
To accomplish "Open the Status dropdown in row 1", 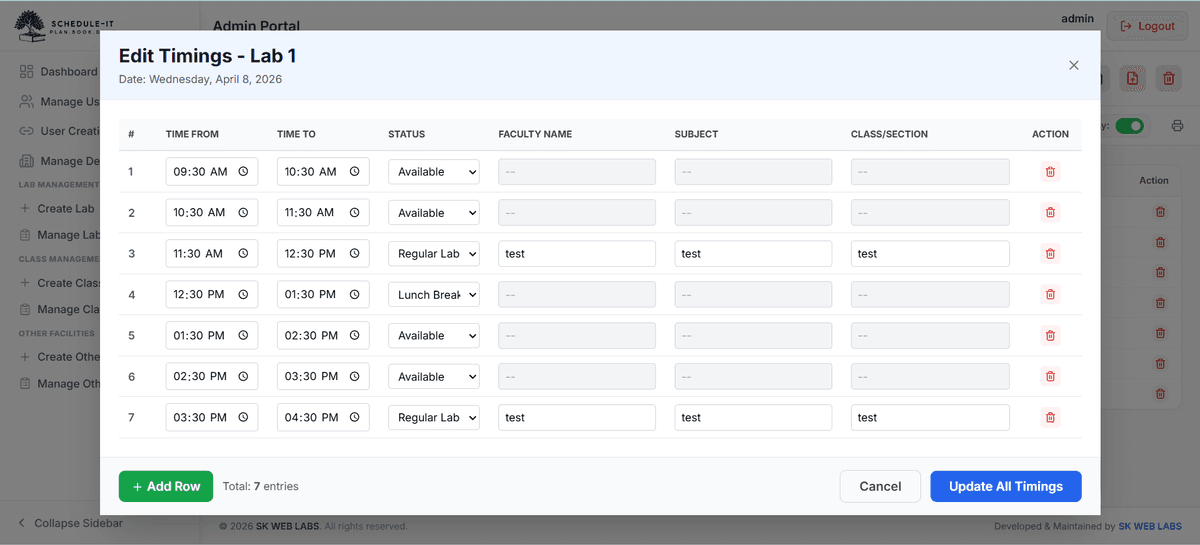I will coord(434,172).
